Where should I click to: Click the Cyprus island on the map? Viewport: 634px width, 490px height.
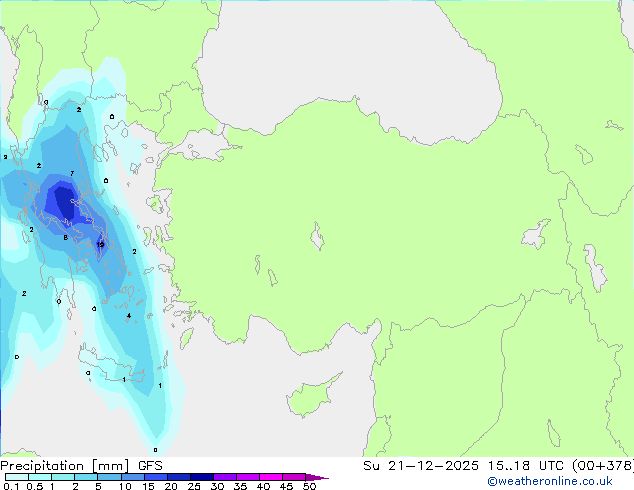coord(309,397)
